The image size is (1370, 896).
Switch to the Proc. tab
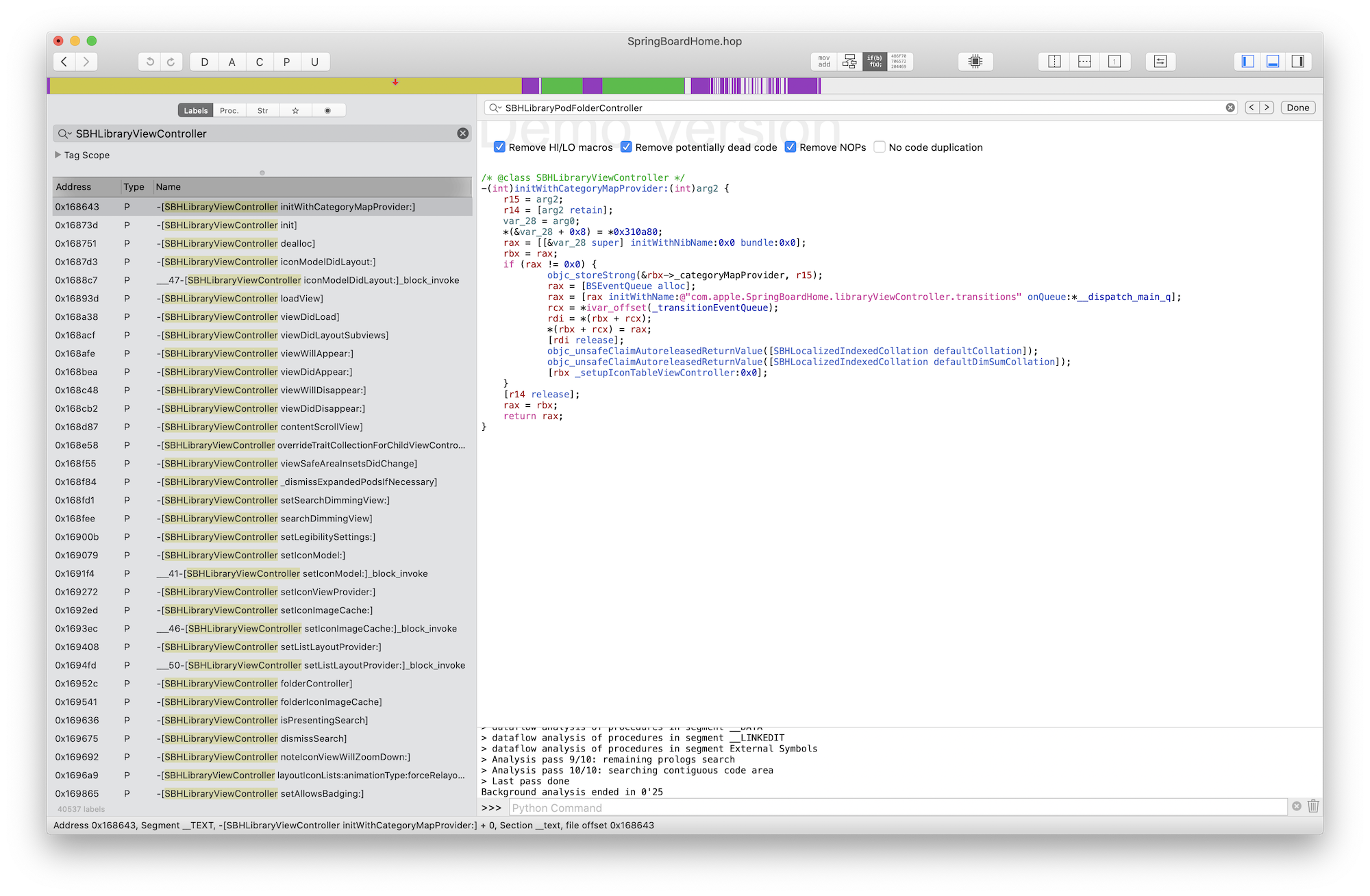(229, 110)
